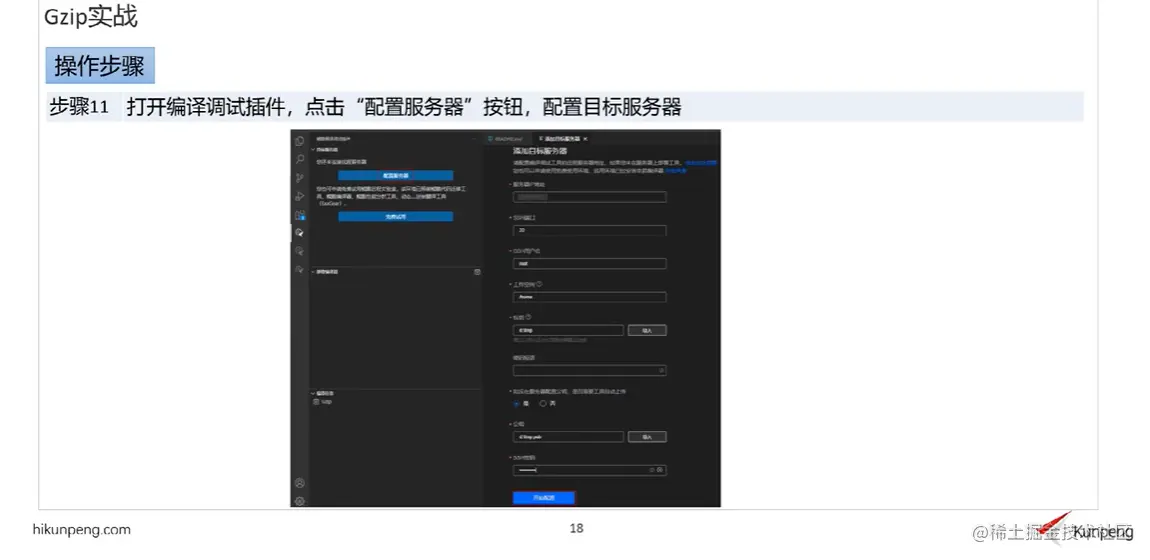Collapse the bottom side panel section header
Viewport: 1150px width, 560px height.
coord(323,394)
